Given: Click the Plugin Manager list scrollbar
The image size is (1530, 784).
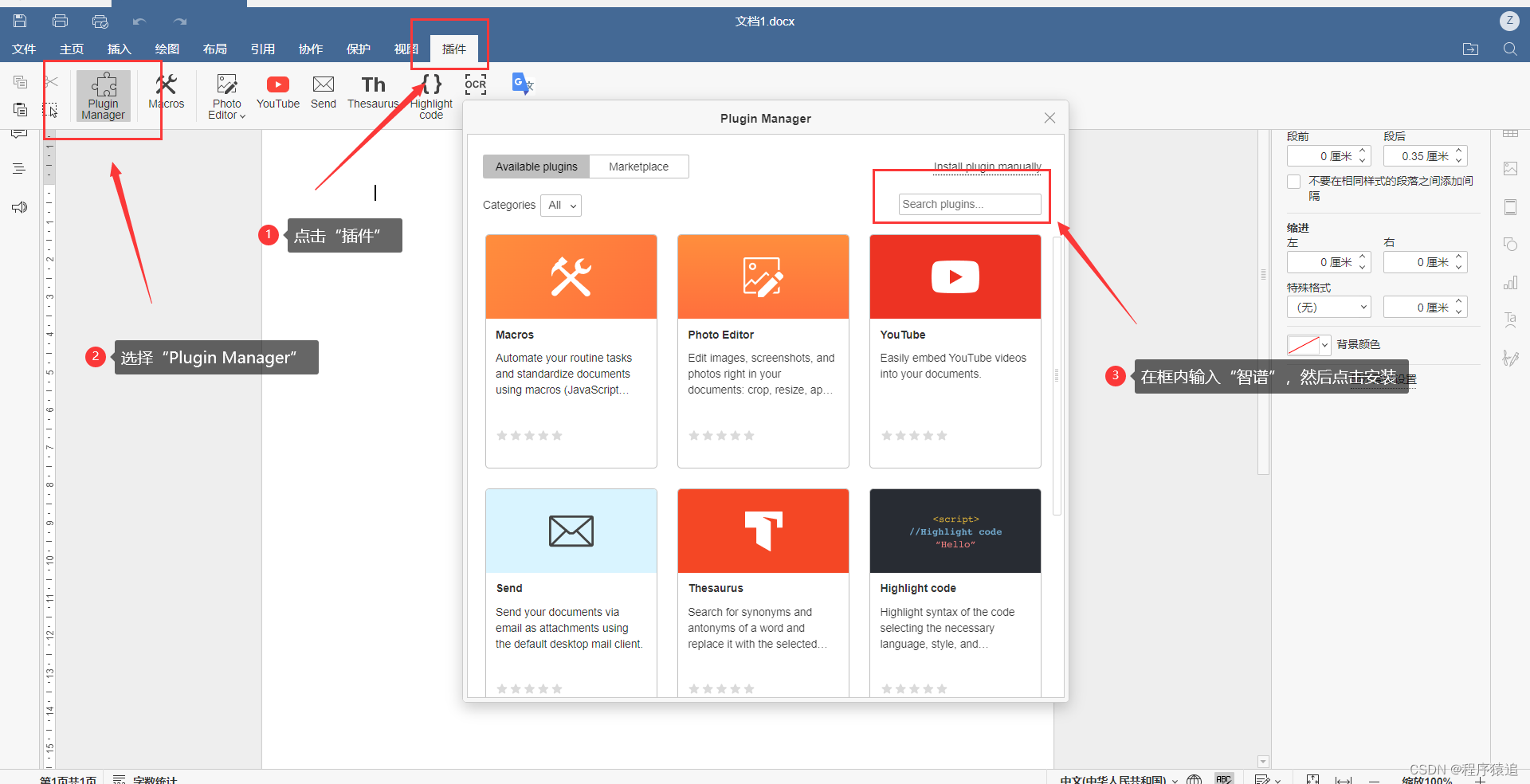Looking at the screenshot, I should 1057,376.
